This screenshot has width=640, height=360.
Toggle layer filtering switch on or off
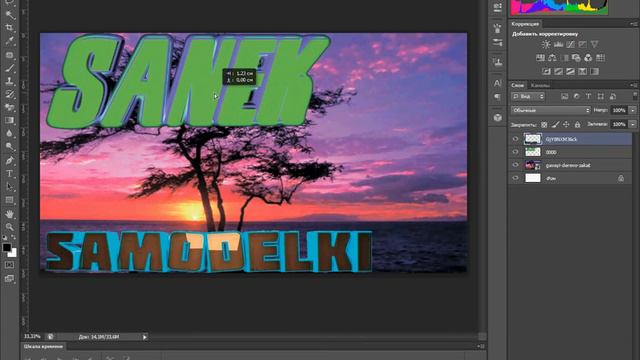[635, 96]
